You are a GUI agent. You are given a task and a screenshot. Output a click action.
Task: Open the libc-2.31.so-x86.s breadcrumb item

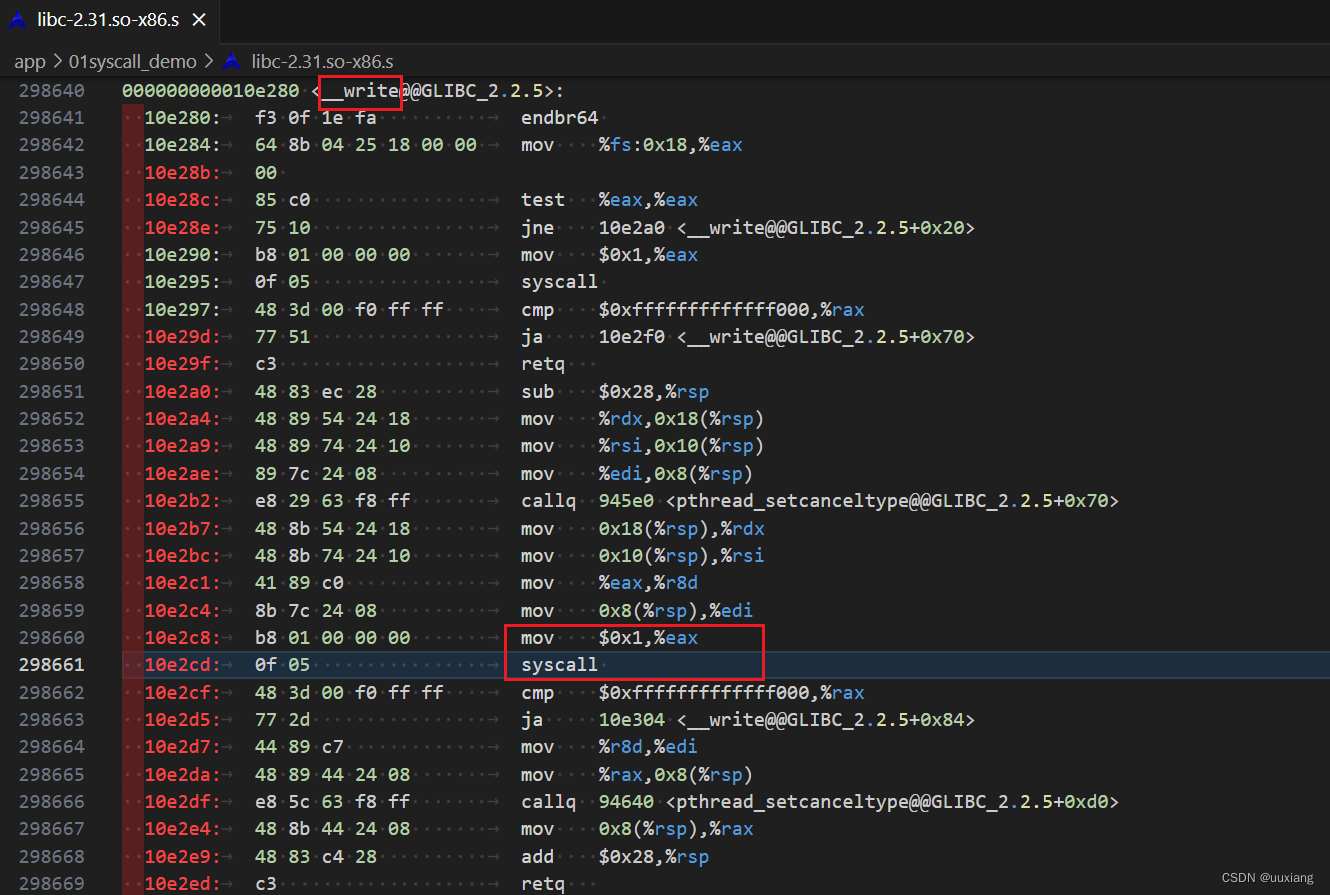tap(322, 61)
